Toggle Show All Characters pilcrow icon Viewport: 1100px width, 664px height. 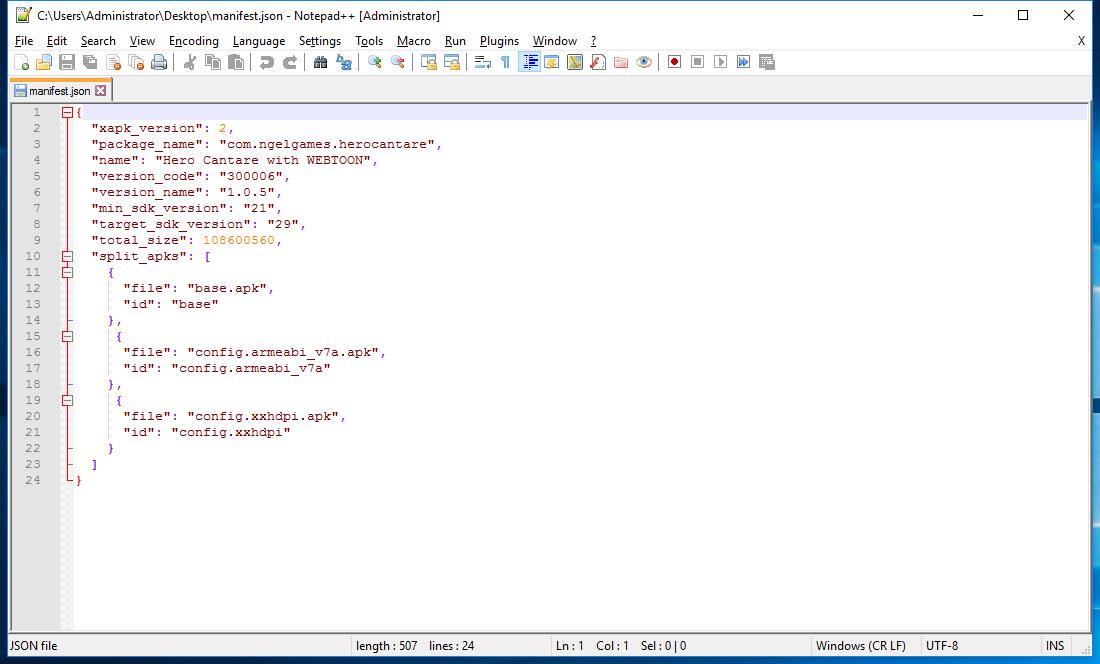[x=505, y=62]
